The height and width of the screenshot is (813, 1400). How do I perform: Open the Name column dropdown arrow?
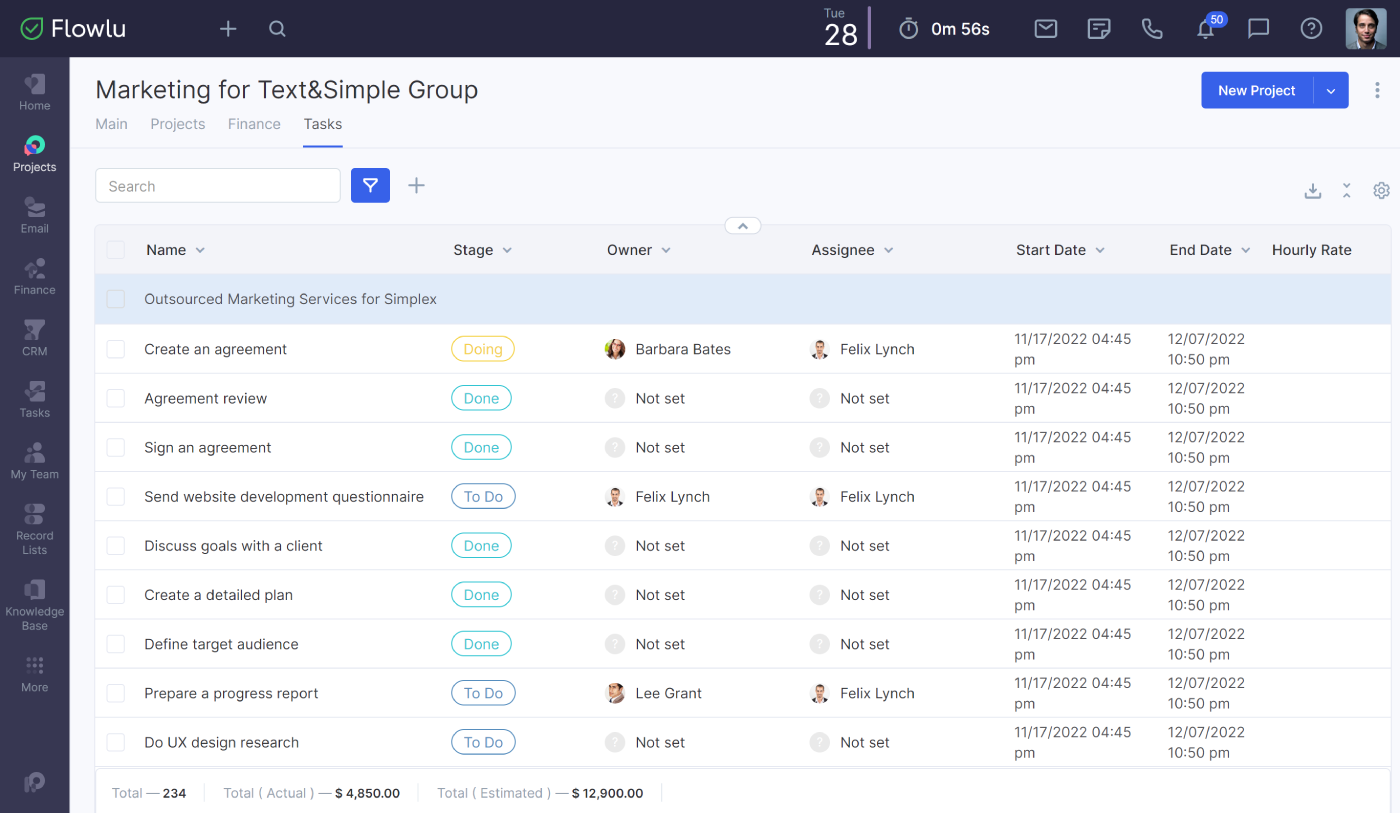pos(200,250)
